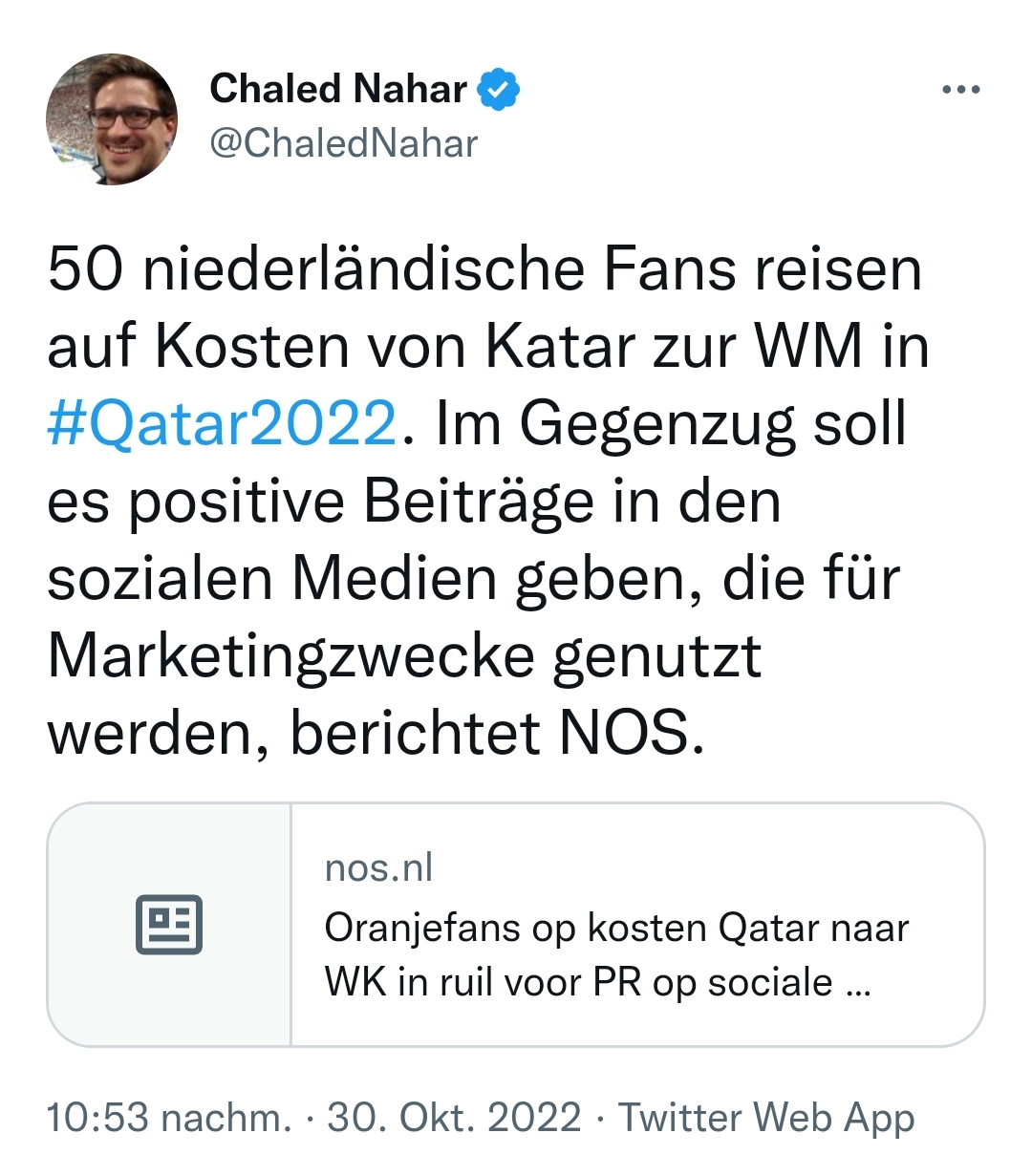This screenshot has height=1176, width=1032.
Task: Click the second headline line 'WK in ruil voor PR'
Action: click(578, 982)
